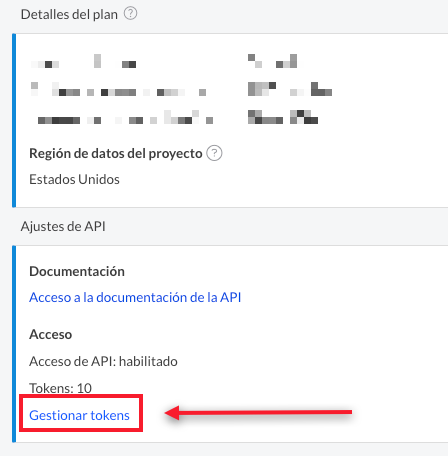Click first blurred value in right column

pyautogui.click(x=272, y=61)
